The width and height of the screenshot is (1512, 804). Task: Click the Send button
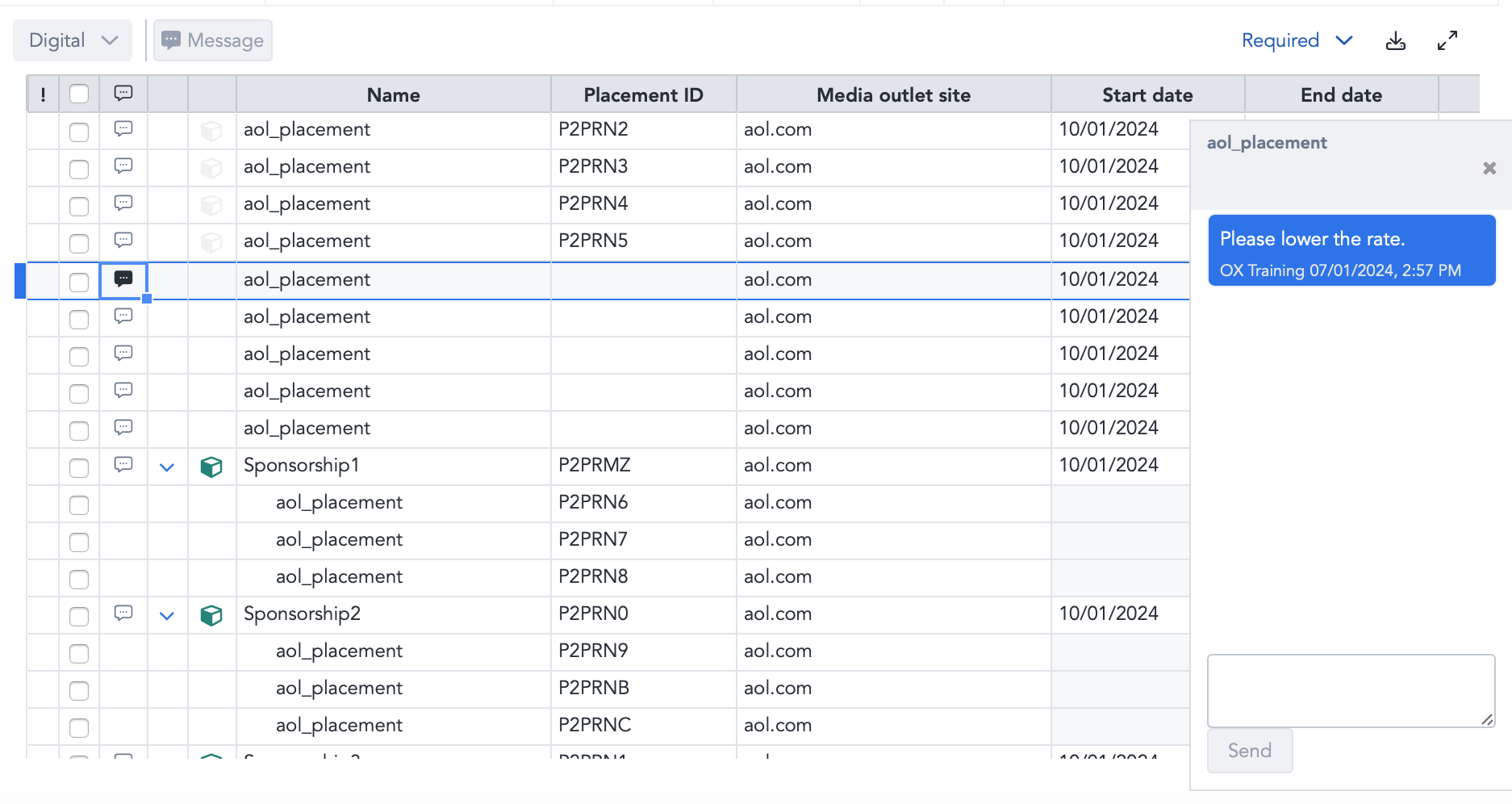(1250, 751)
